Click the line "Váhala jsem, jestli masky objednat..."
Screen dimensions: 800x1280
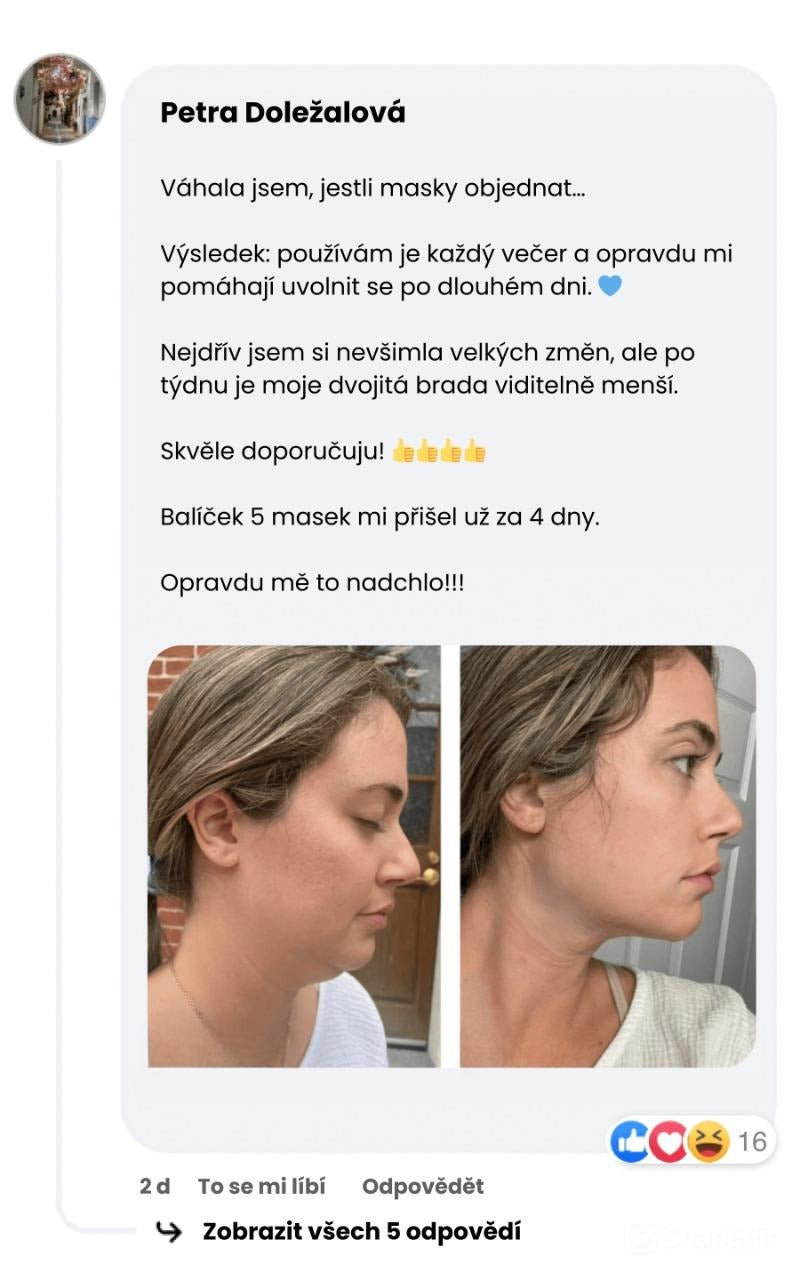(x=372, y=188)
